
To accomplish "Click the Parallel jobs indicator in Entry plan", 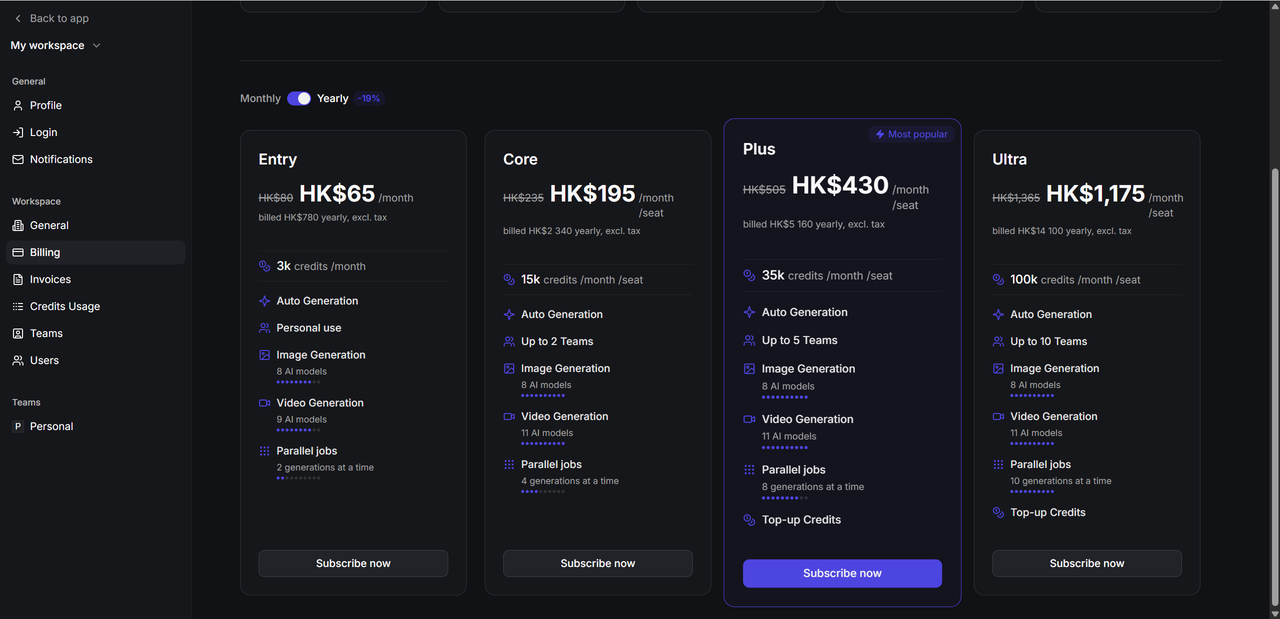I will [298, 478].
